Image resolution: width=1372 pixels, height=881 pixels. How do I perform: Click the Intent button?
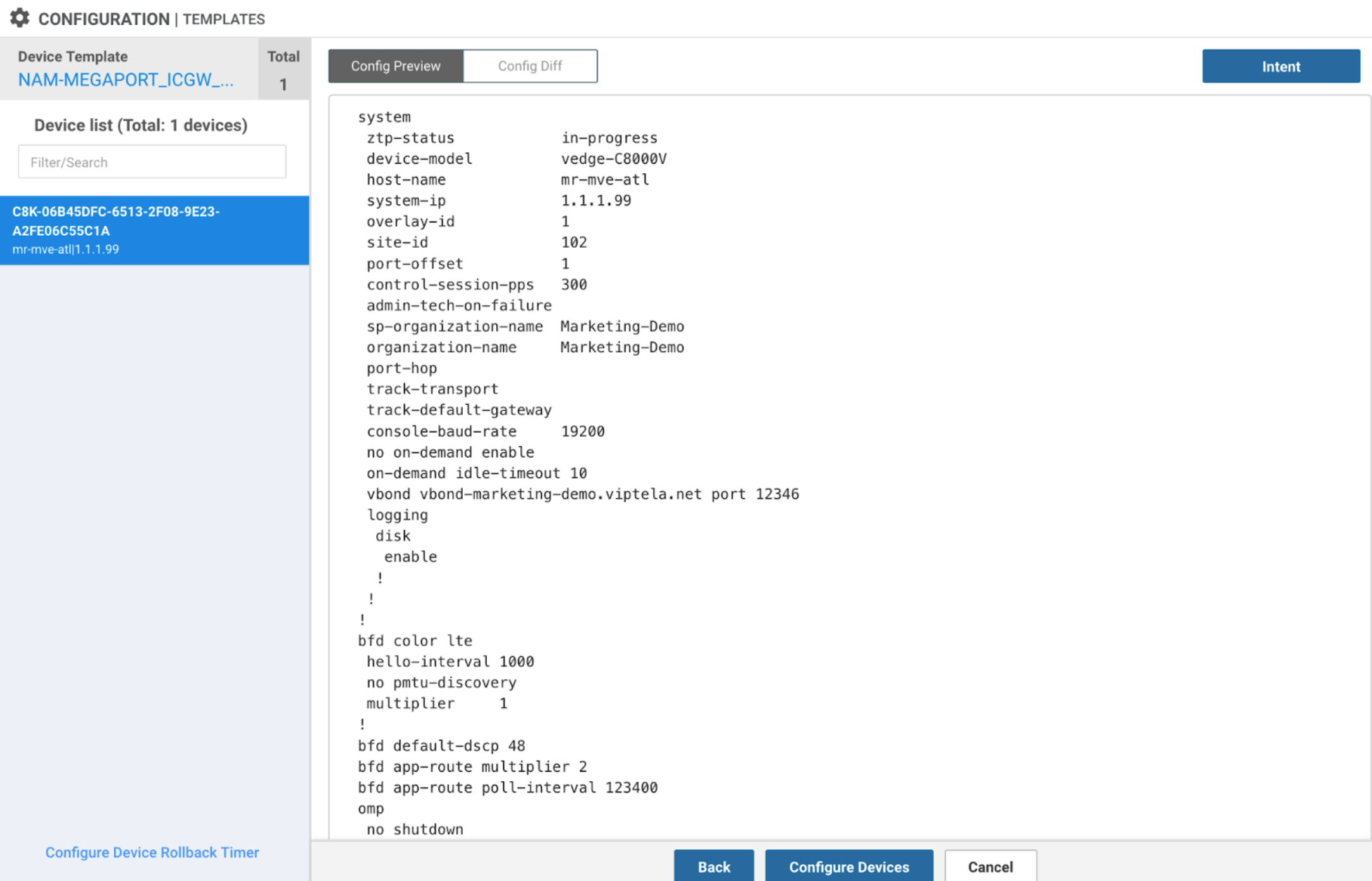[1281, 66]
